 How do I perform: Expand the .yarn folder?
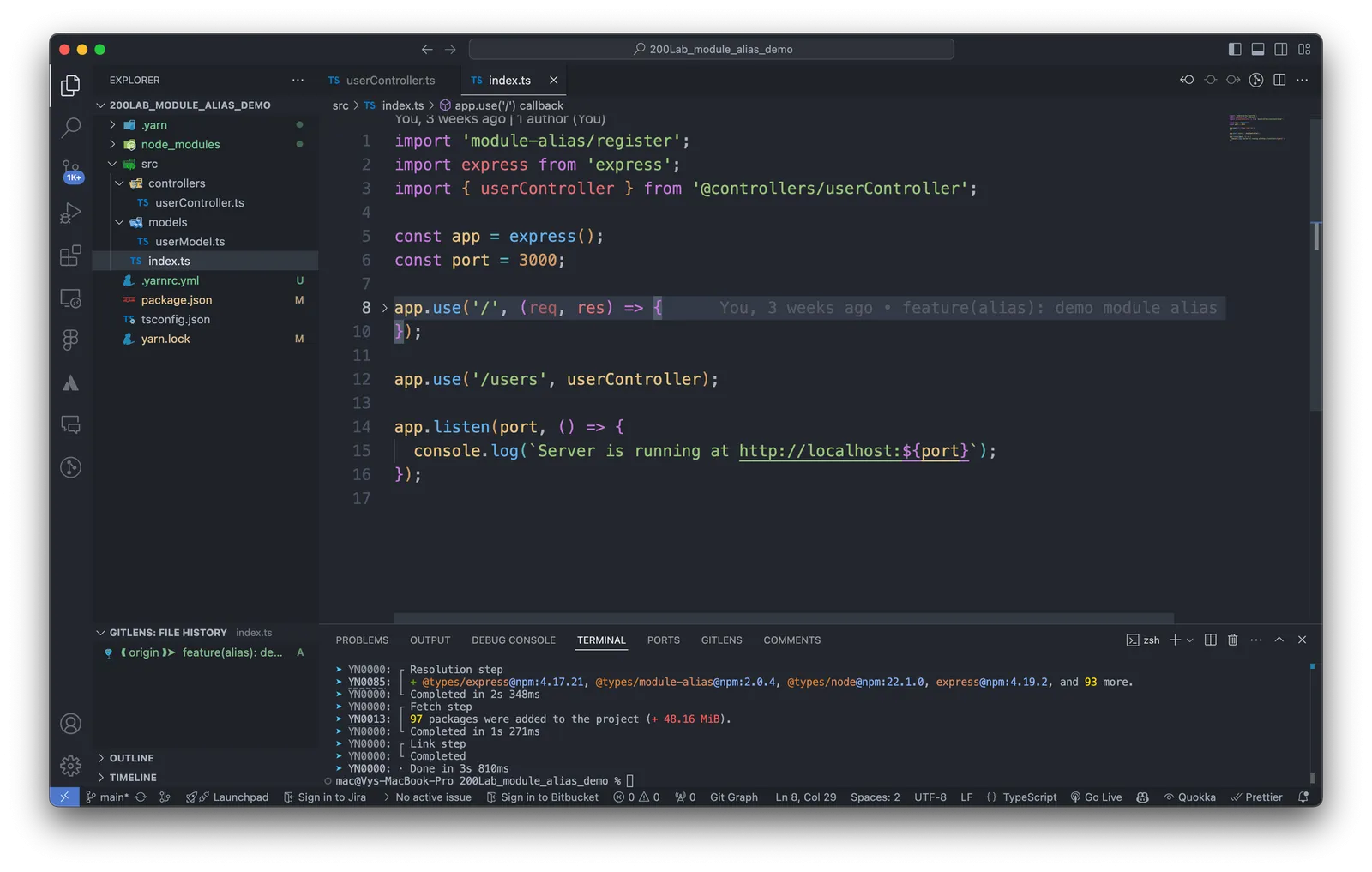tap(111, 124)
